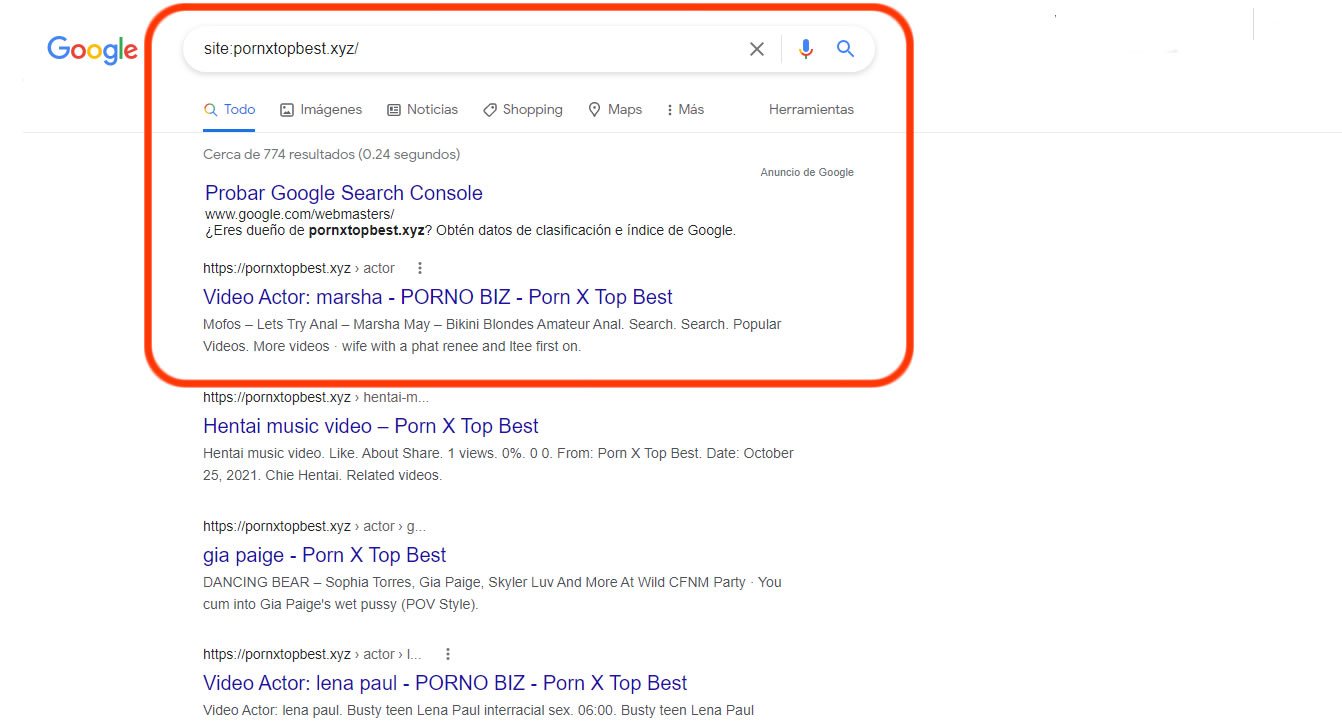
Task: Open the Noticias tab
Action: pyautogui.click(x=422, y=110)
